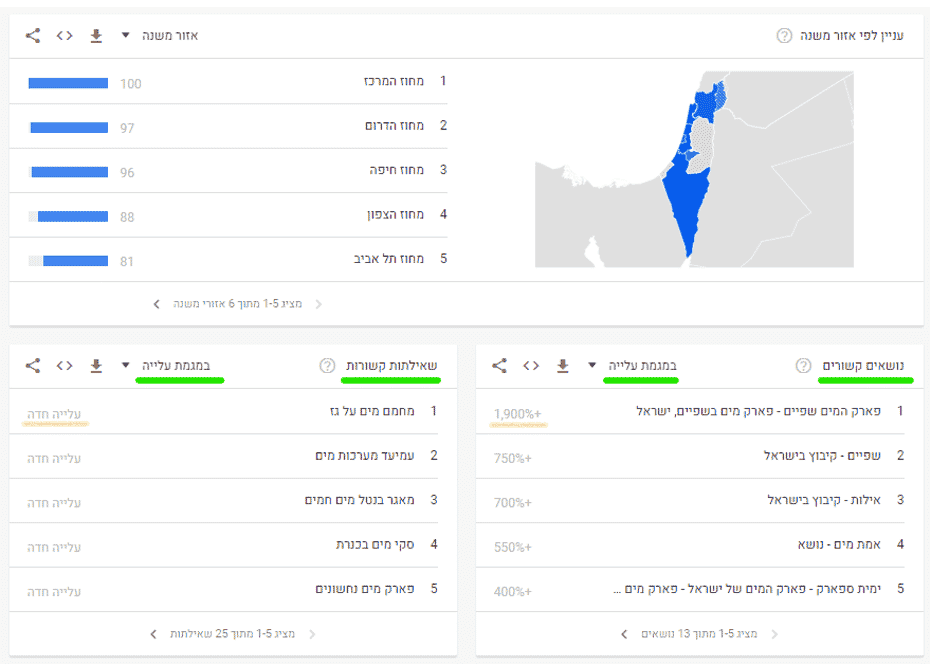
Task: Open embed code for שאילתות קשורות card
Action: [x=65, y=366]
